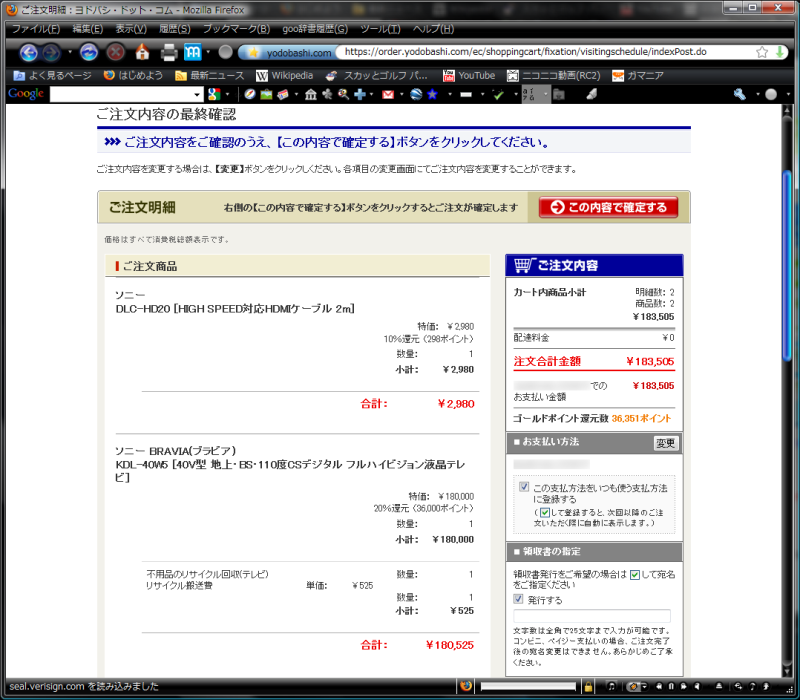Click the Forward navigation arrow
Image resolution: width=800 pixels, height=700 pixels.
point(51,53)
